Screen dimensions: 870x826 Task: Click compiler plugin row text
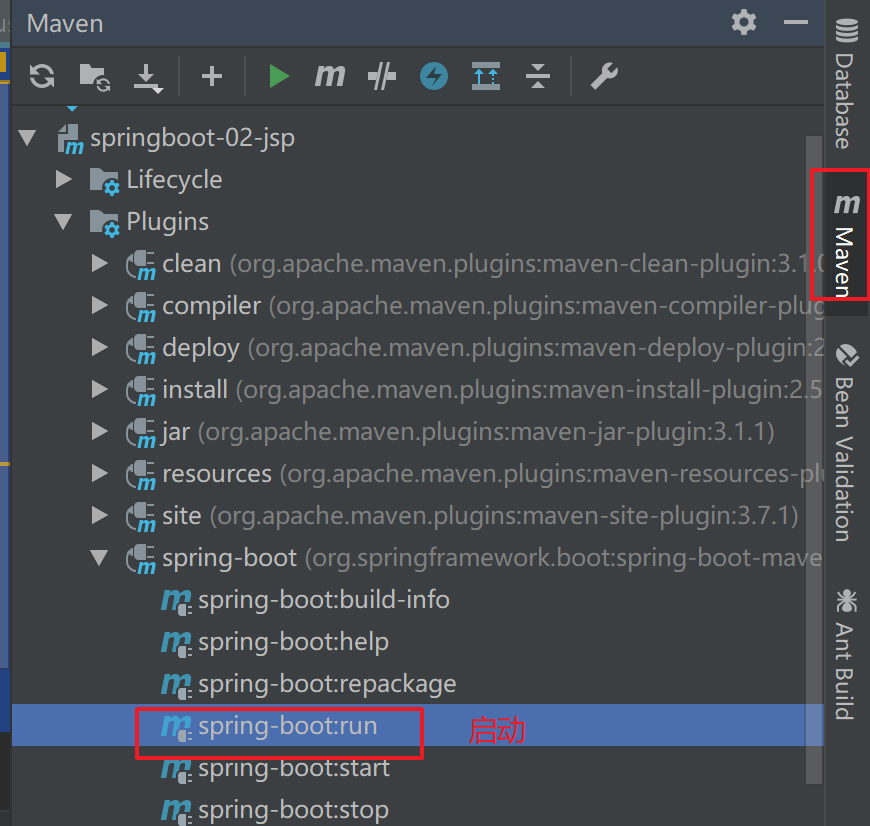pos(211,305)
